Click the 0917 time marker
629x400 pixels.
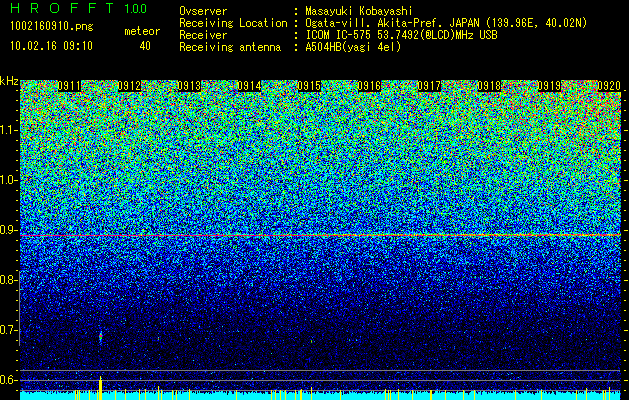click(429, 86)
